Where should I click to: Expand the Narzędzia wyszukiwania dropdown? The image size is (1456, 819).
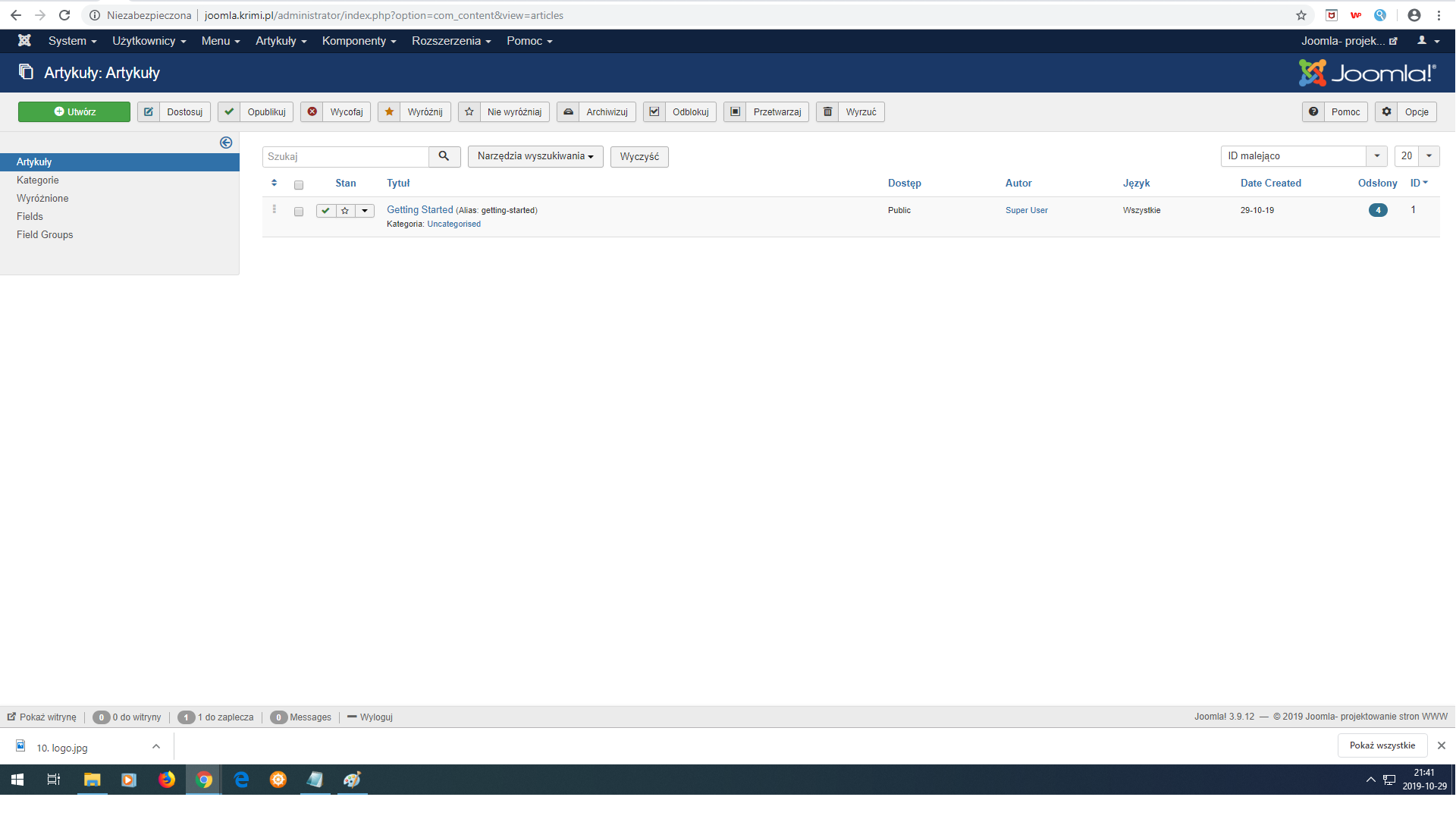click(535, 156)
